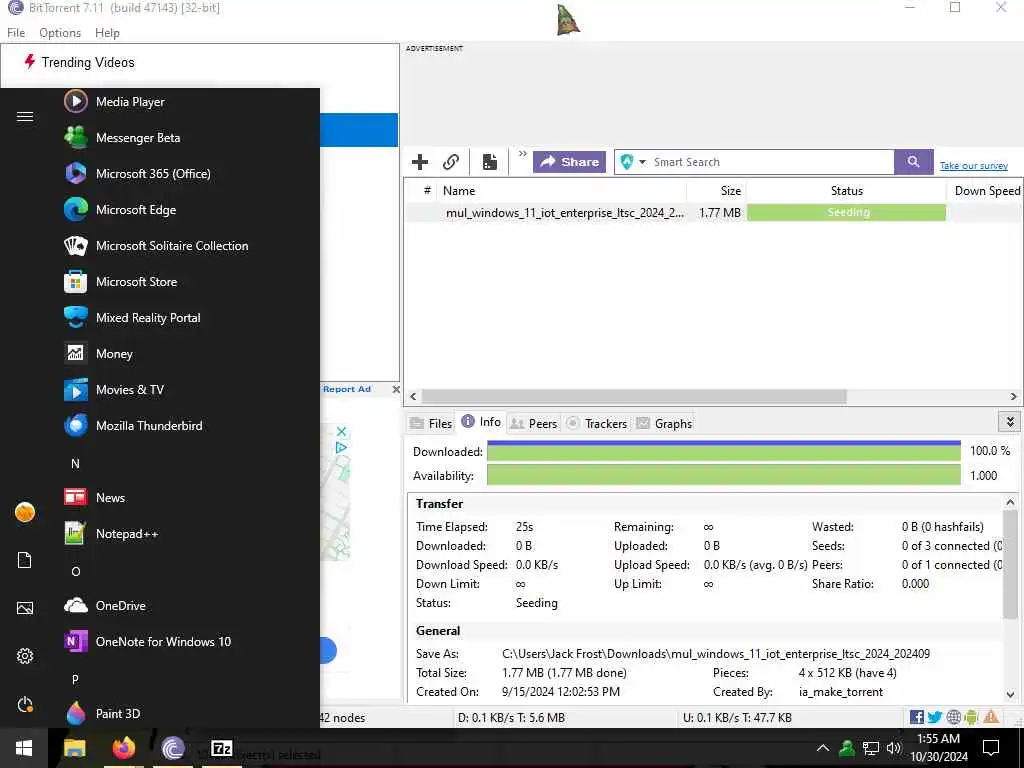Switch to the Trackers tab

tap(597, 424)
